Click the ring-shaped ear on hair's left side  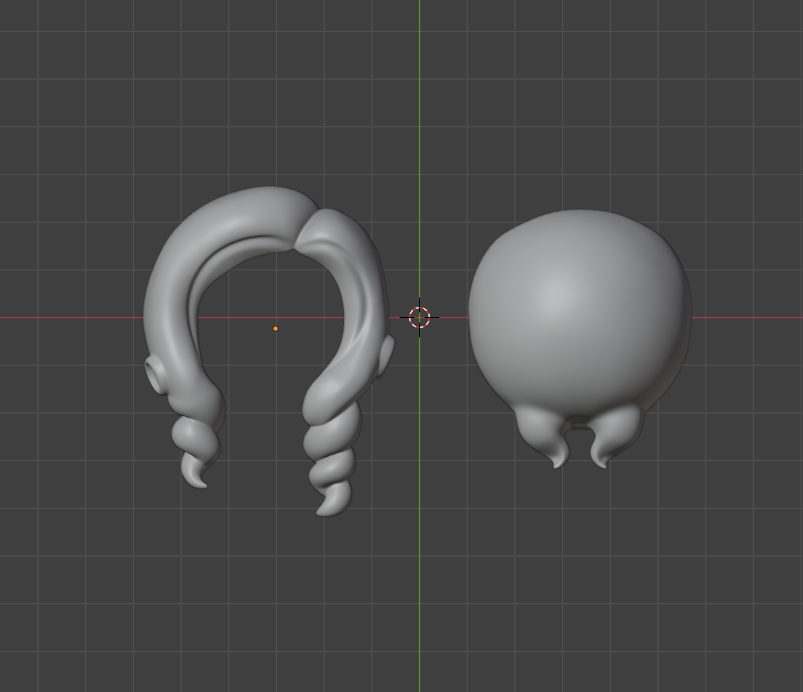point(156,376)
